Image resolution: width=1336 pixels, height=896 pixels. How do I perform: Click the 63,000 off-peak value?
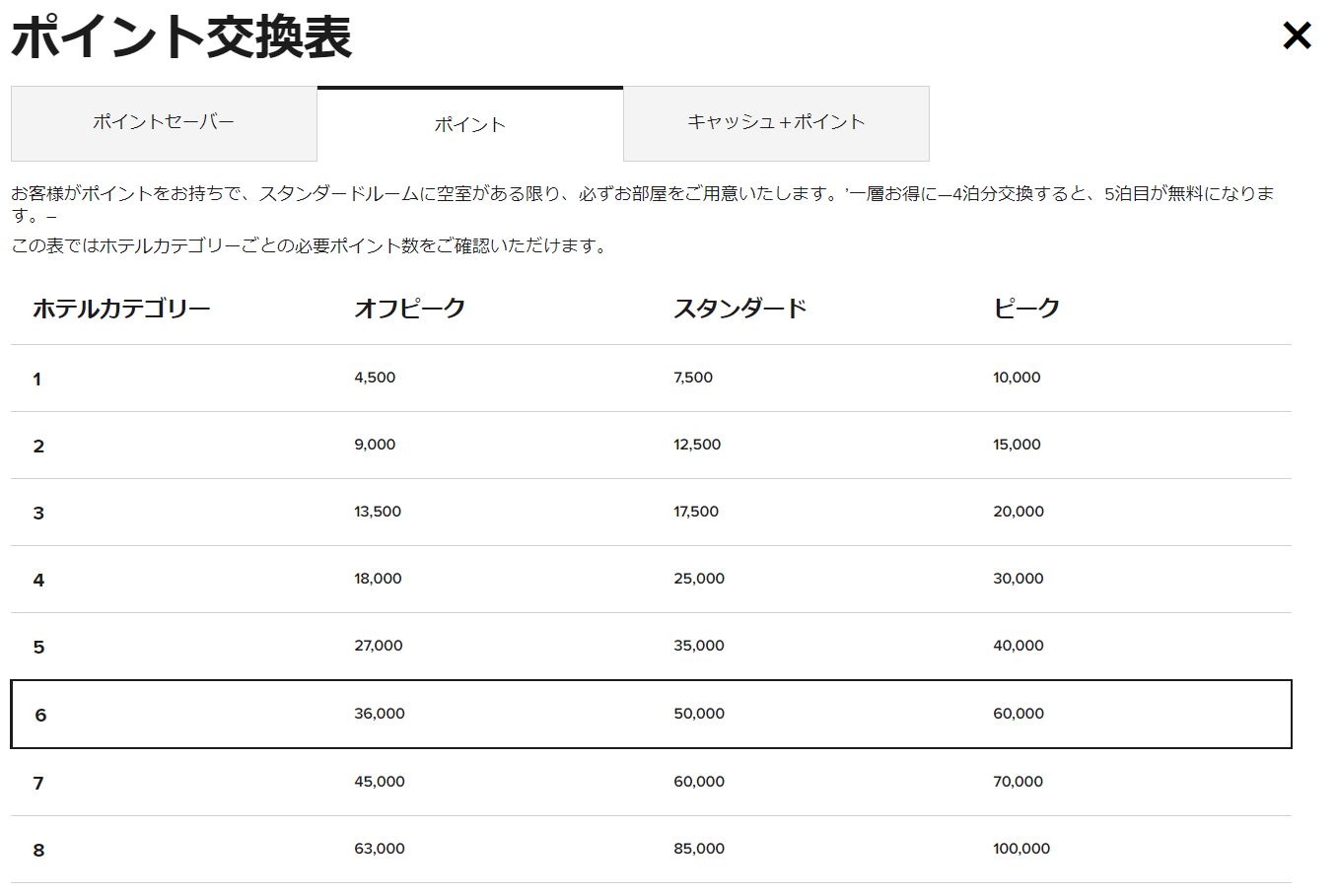380,849
